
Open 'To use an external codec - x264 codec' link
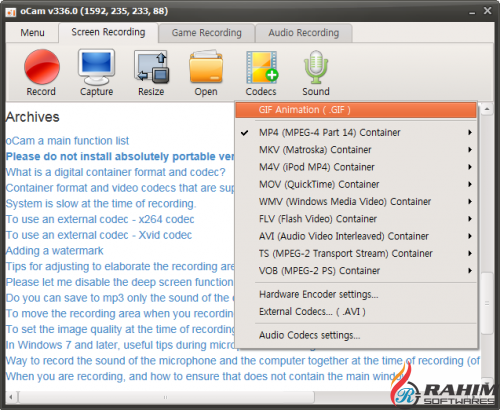[x=100, y=219]
